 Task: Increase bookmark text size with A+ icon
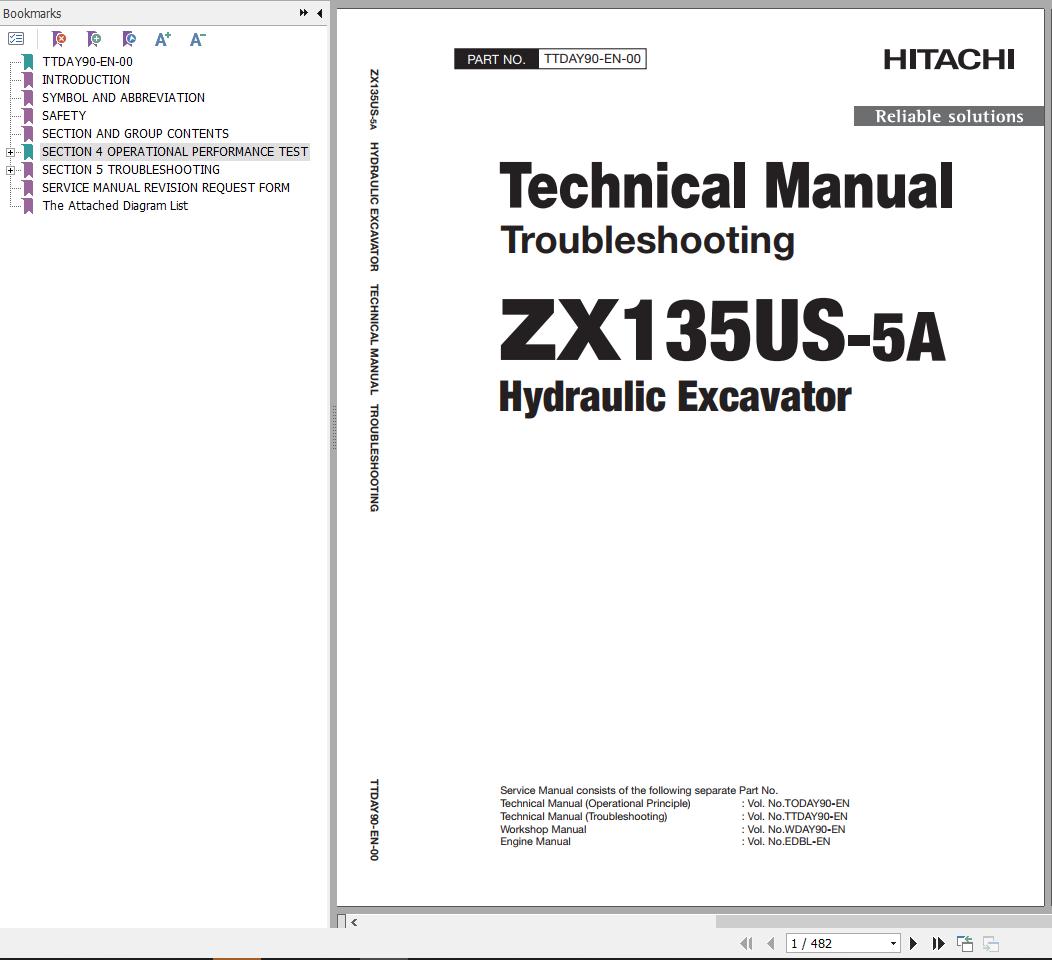pyautogui.click(x=162, y=39)
